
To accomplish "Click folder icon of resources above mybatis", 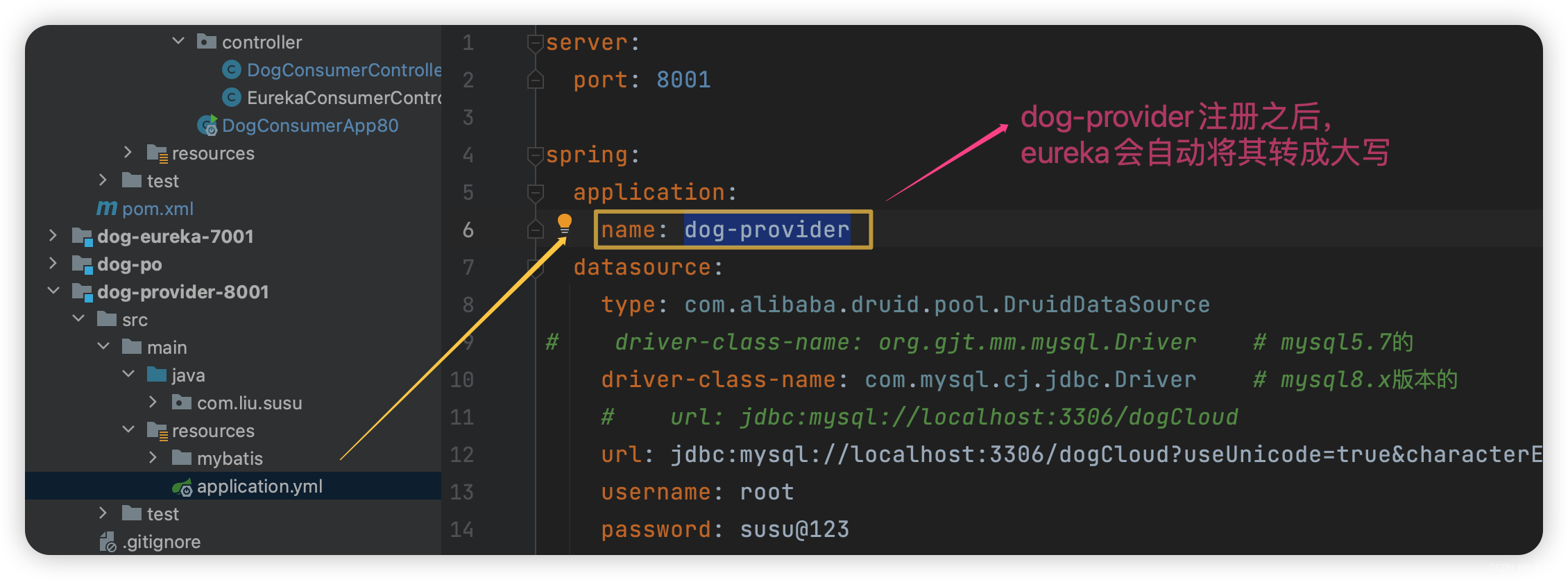I will tap(157, 432).
